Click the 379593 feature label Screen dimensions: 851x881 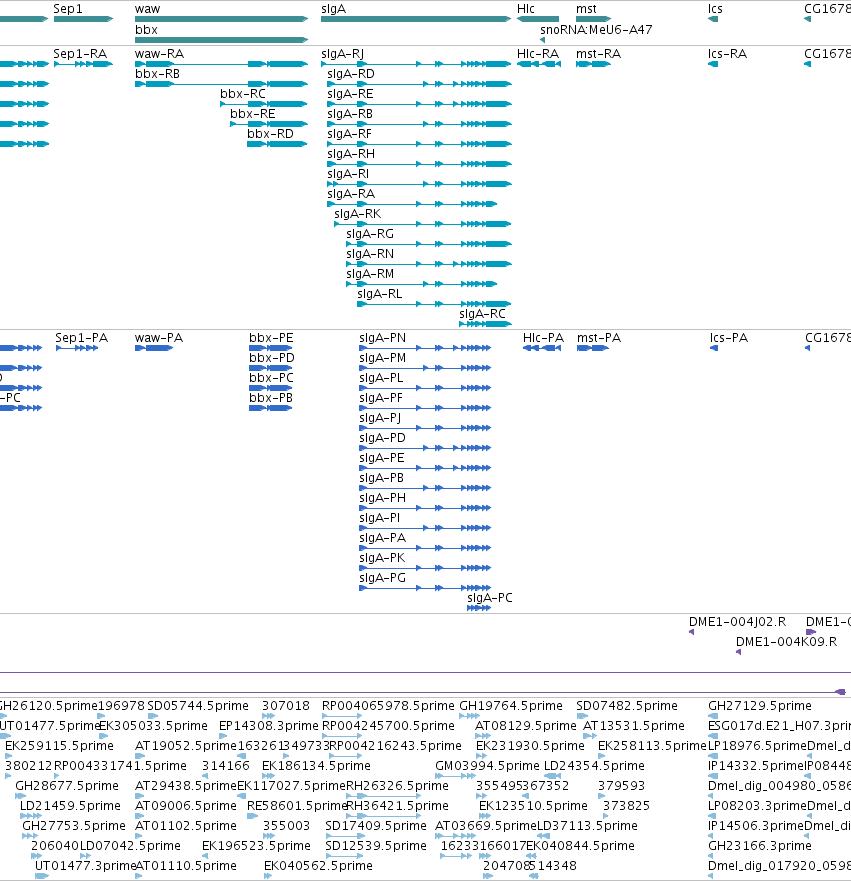click(x=621, y=786)
